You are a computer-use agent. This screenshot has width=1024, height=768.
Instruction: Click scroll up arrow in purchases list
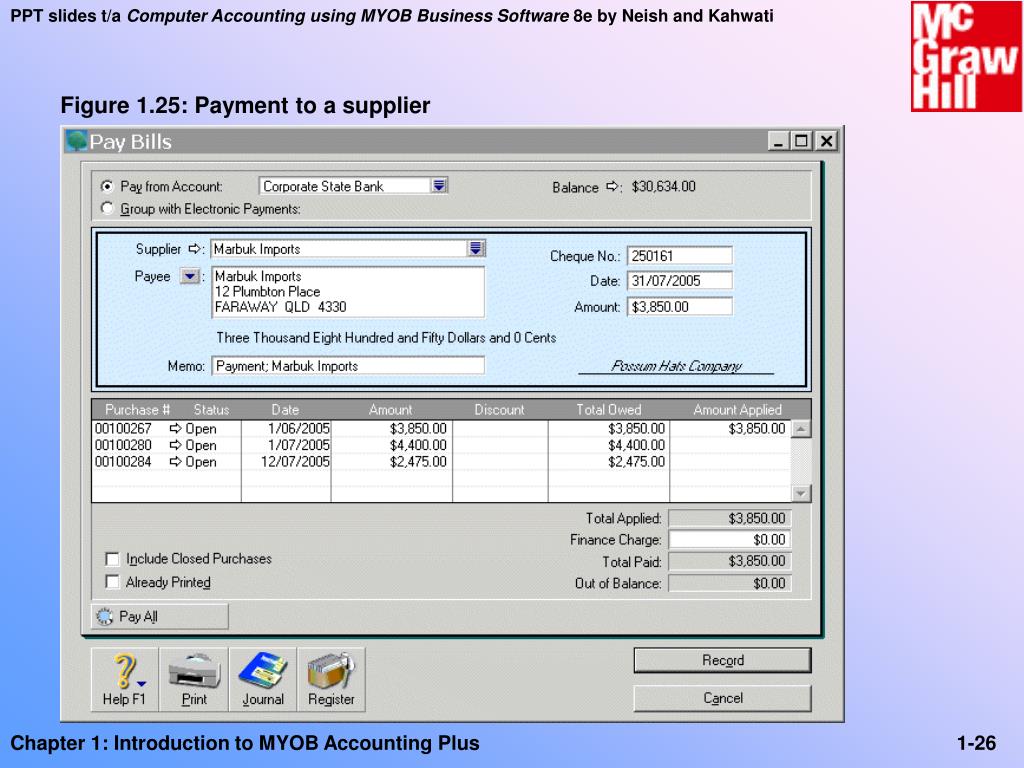coord(801,429)
